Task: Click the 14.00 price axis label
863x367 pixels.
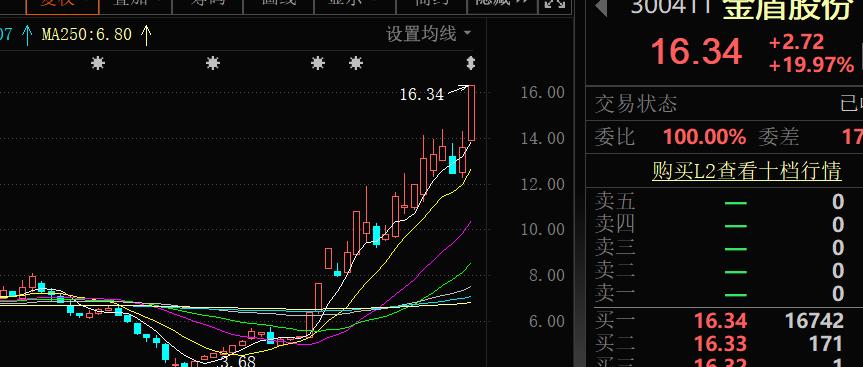Action: pos(543,138)
